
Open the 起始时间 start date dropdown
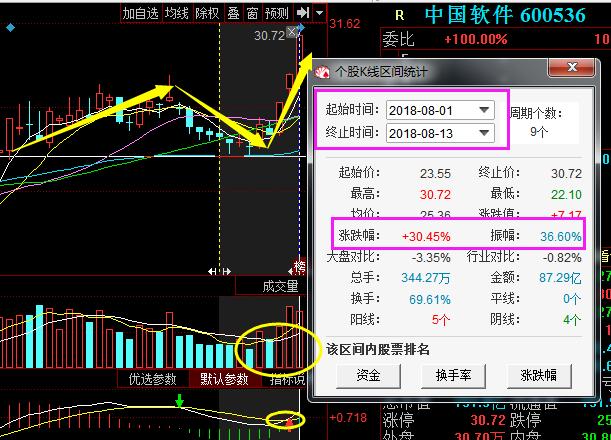tap(485, 109)
